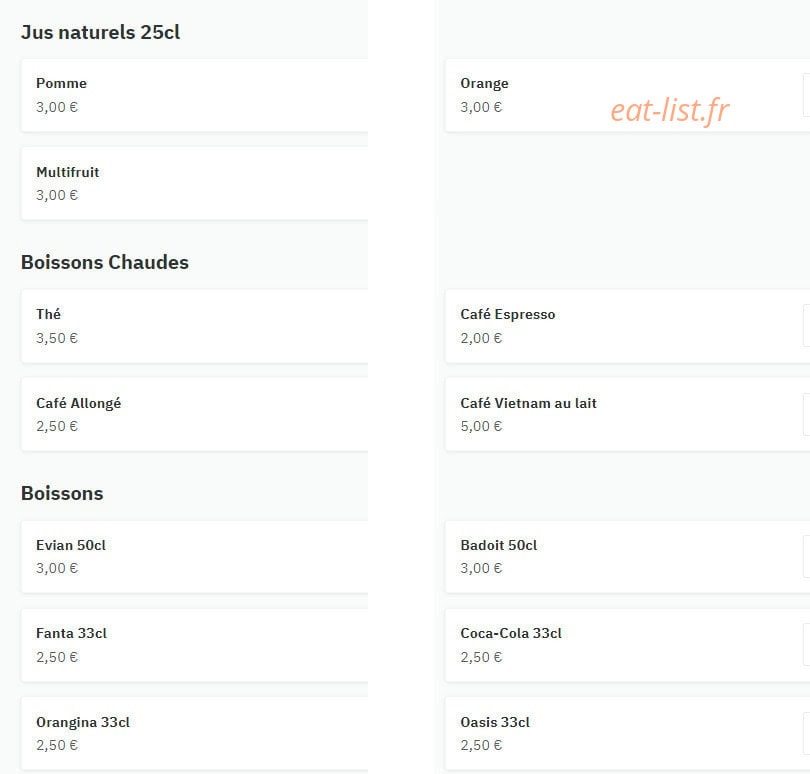This screenshot has width=810, height=774.
Task: Pick the Multifruit juice item
Action: pos(194,183)
